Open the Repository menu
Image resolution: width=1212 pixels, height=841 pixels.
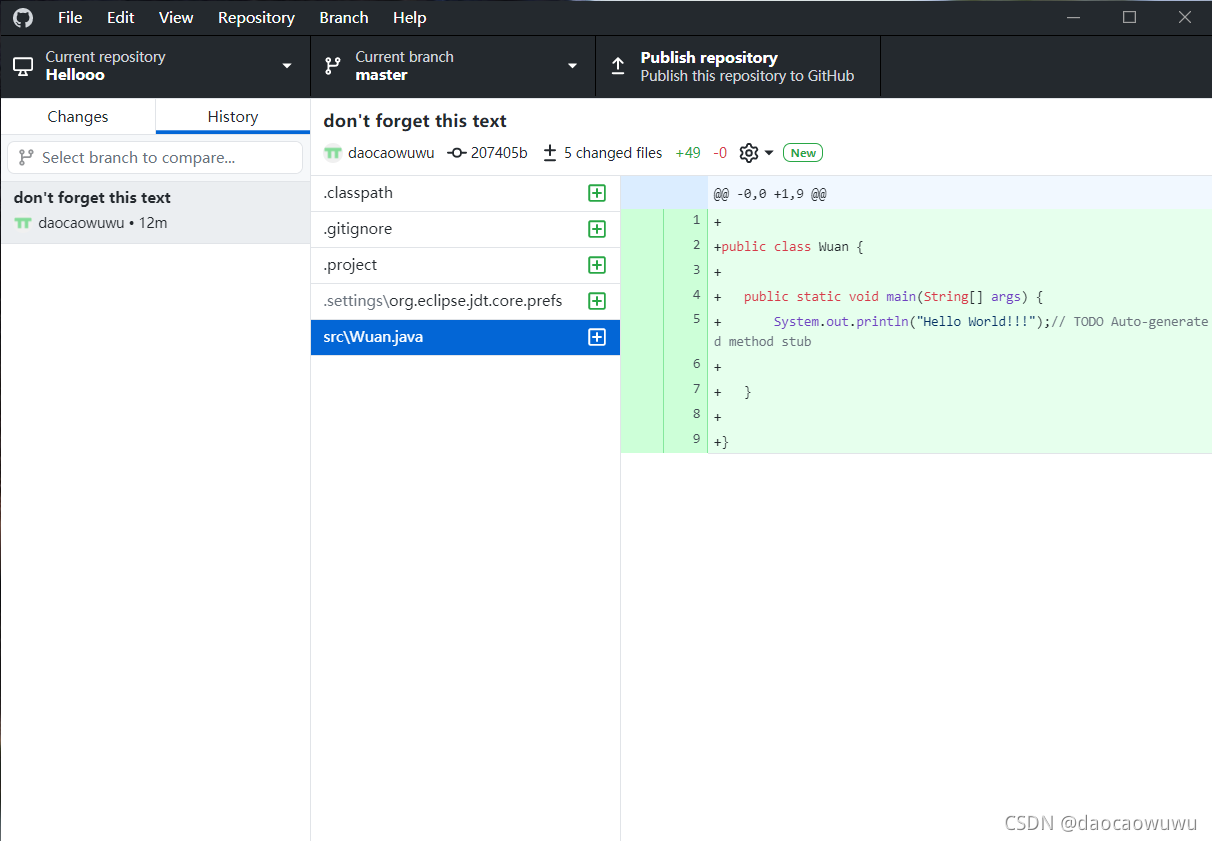coord(256,17)
